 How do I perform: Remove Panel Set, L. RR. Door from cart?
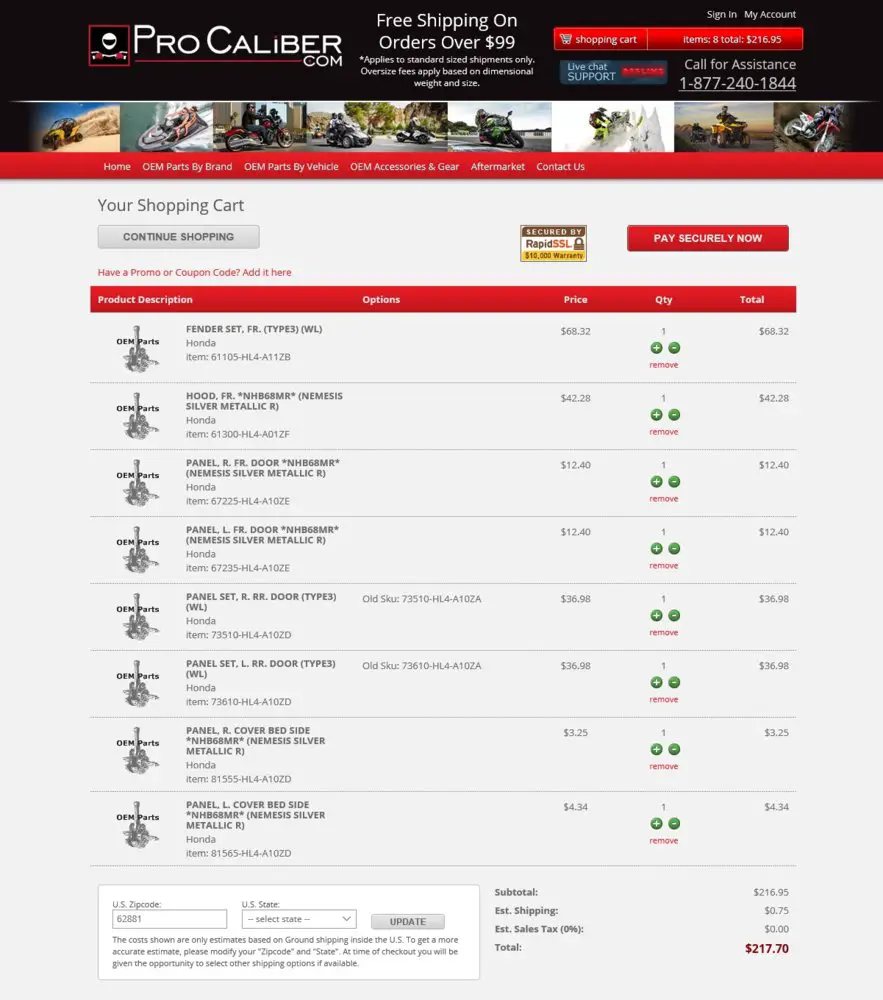pos(664,700)
